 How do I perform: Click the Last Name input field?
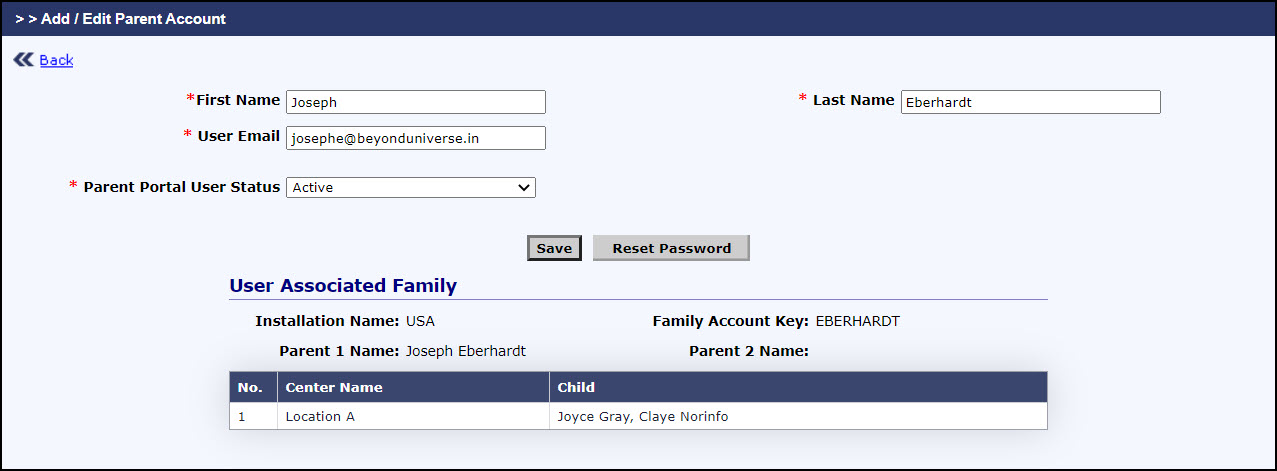click(1030, 102)
